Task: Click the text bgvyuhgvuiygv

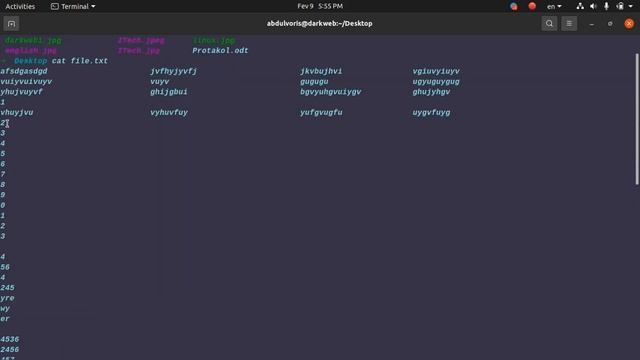Action: pyautogui.click(x=331, y=92)
